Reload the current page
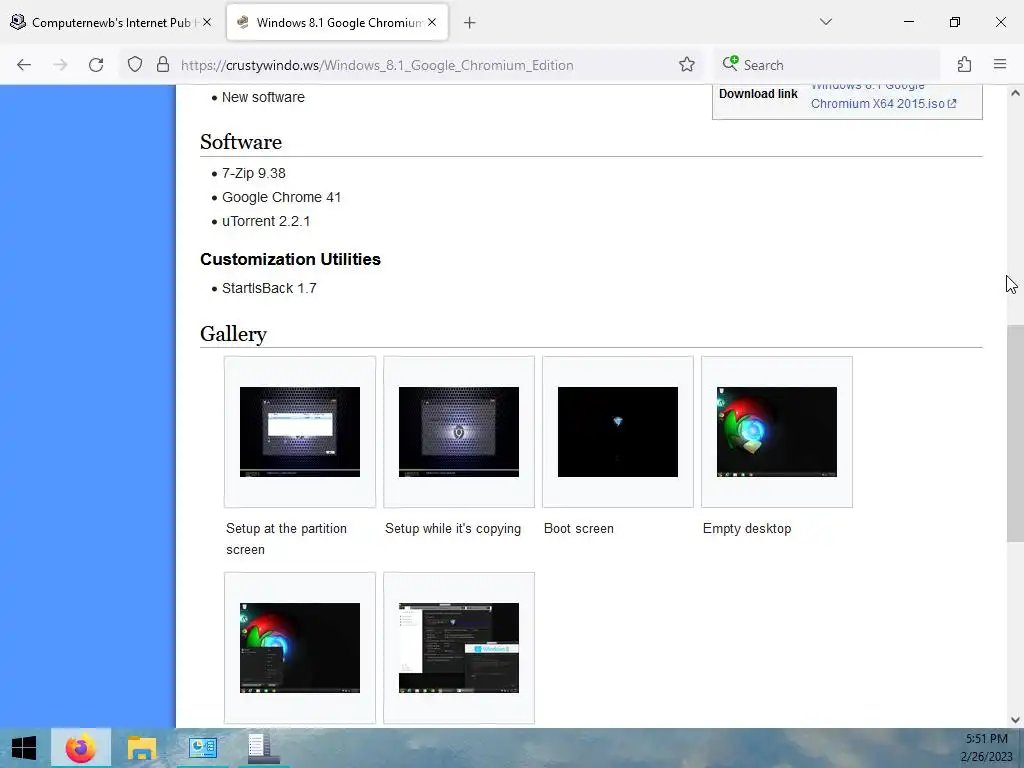The height and width of the screenshot is (768, 1024). pos(96,65)
